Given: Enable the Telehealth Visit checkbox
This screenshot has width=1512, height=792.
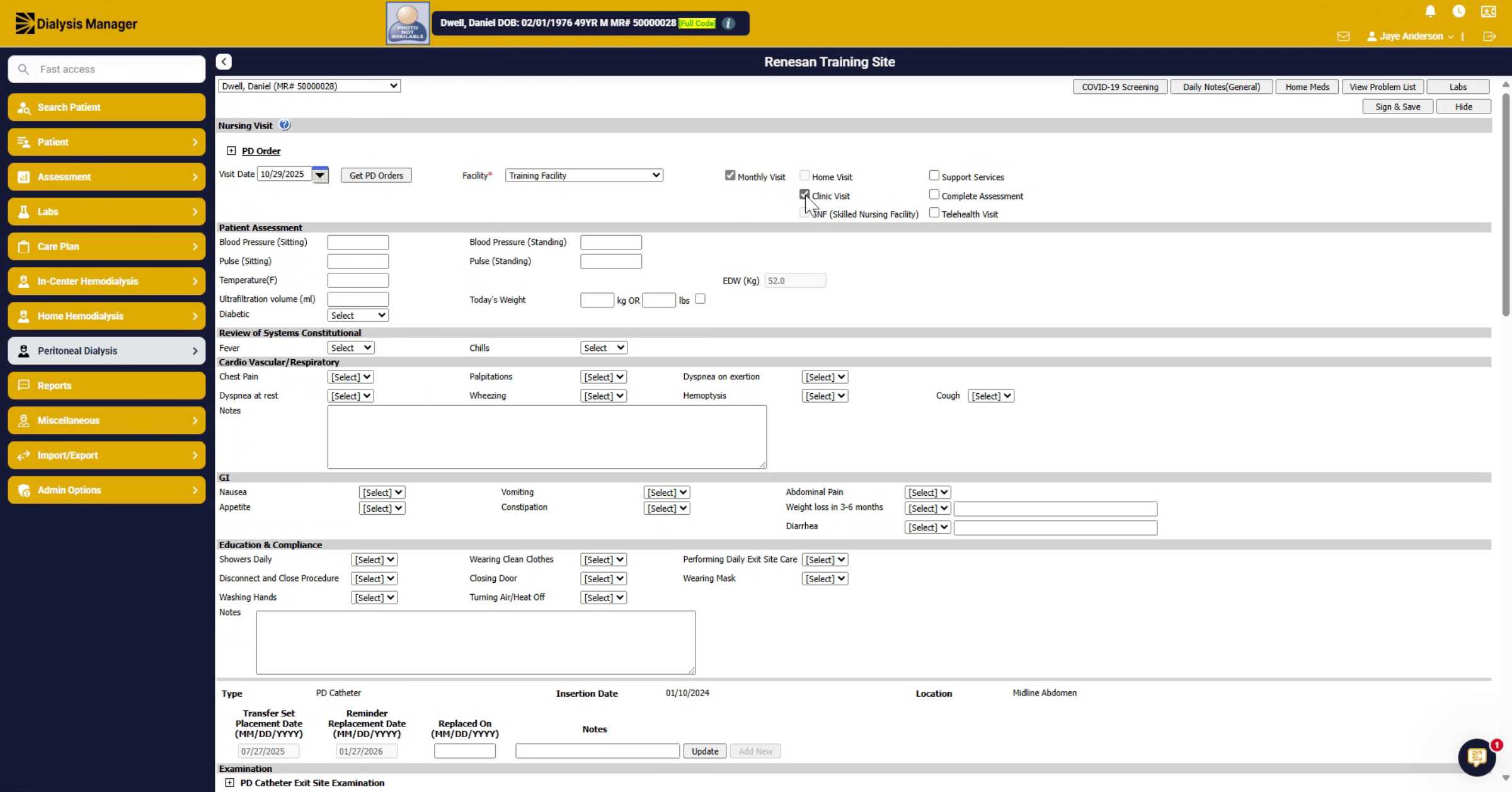Looking at the screenshot, I should pos(934,213).
